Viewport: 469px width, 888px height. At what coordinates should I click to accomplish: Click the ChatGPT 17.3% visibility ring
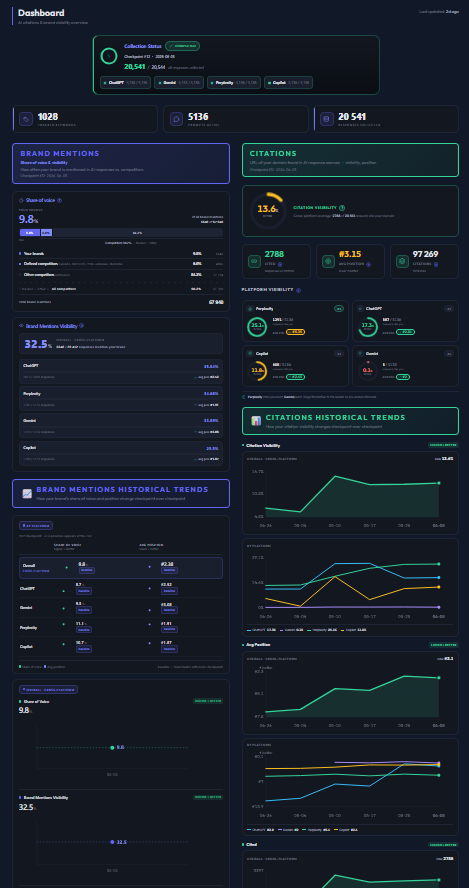click(368, 327)
